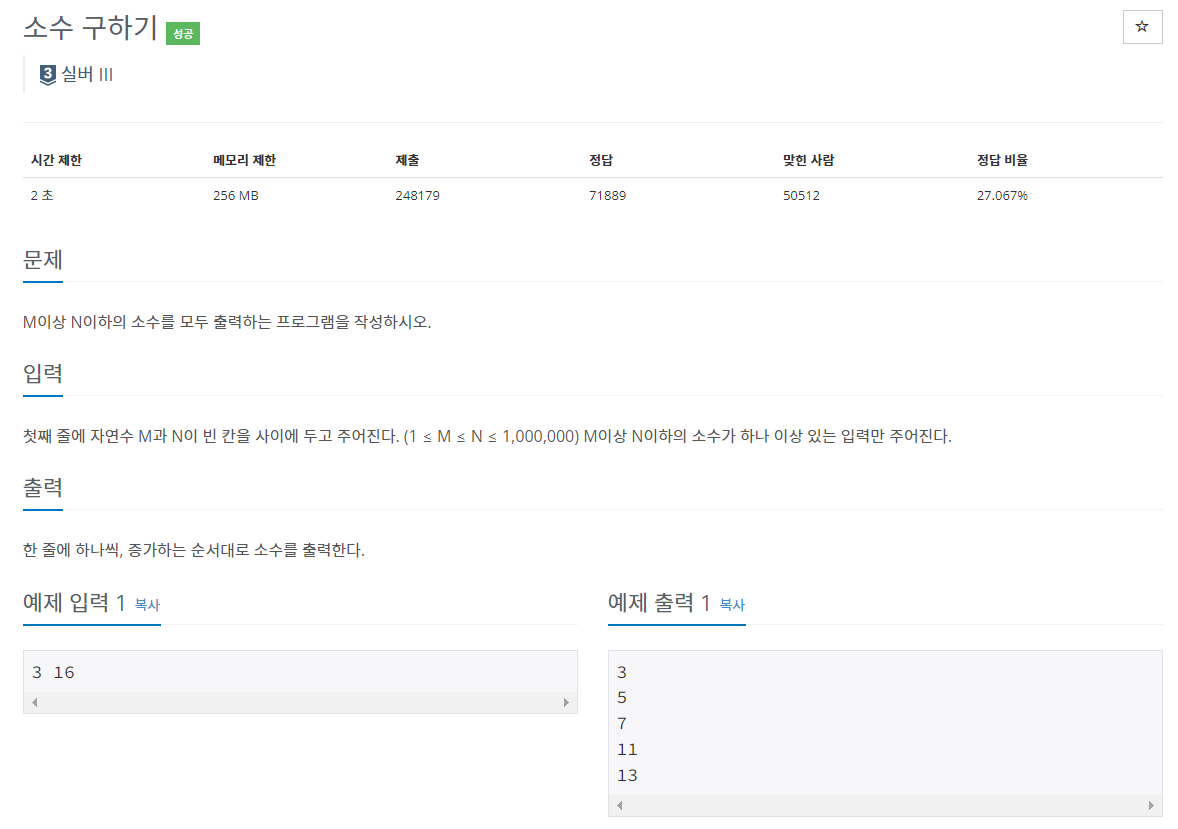Click the 정답 column header
Screen dimensions: 1178x829
[x=601, y=160]
